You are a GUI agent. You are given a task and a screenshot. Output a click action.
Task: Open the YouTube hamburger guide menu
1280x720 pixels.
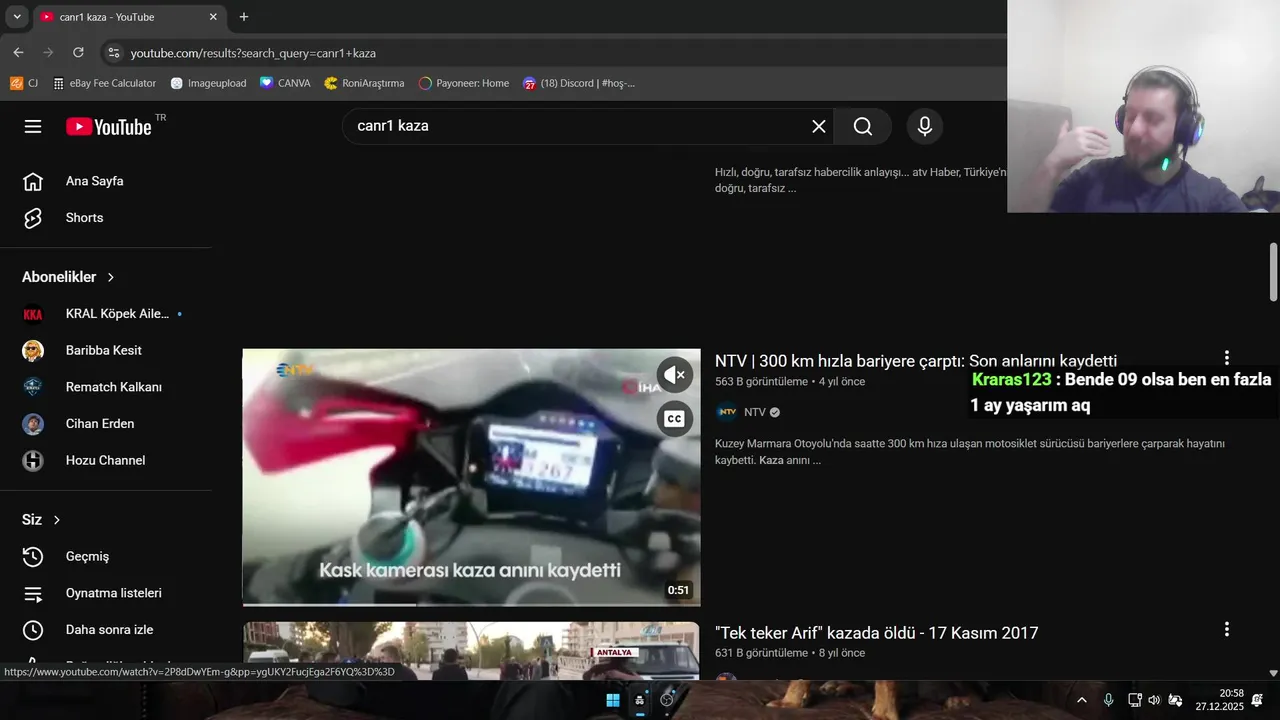(33, 127)
